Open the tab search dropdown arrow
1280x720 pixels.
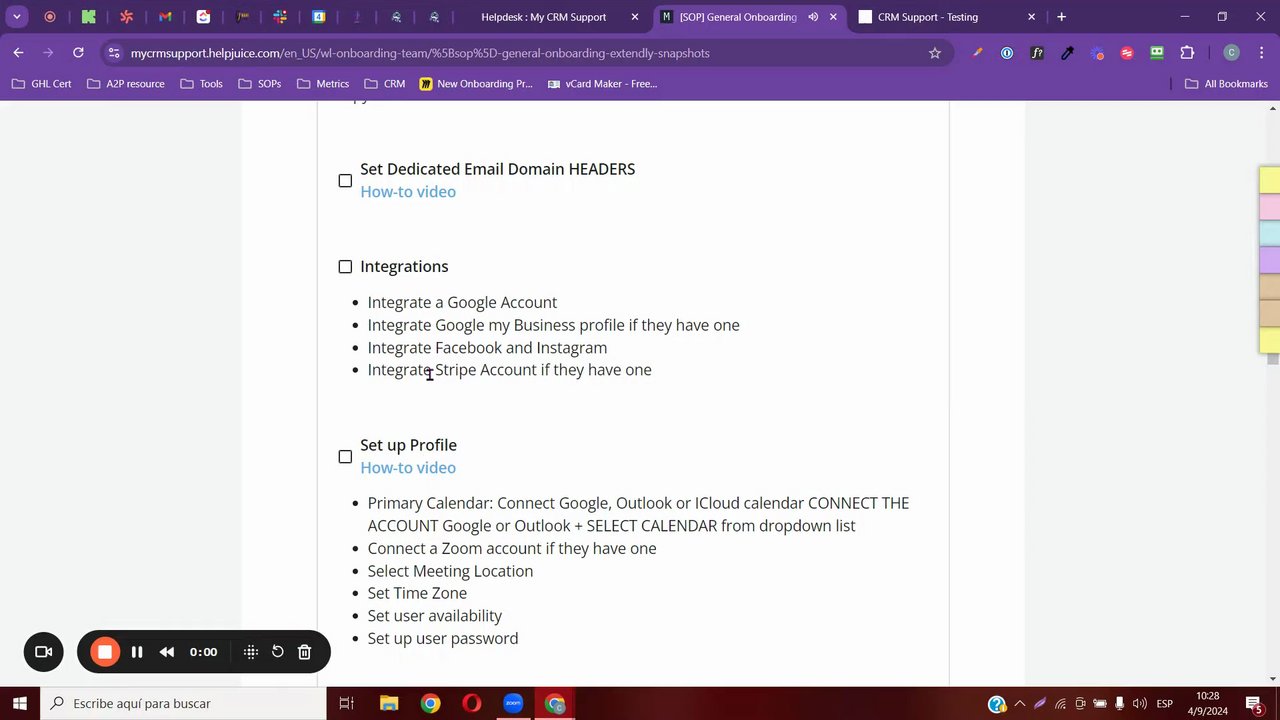click(17, 17)
